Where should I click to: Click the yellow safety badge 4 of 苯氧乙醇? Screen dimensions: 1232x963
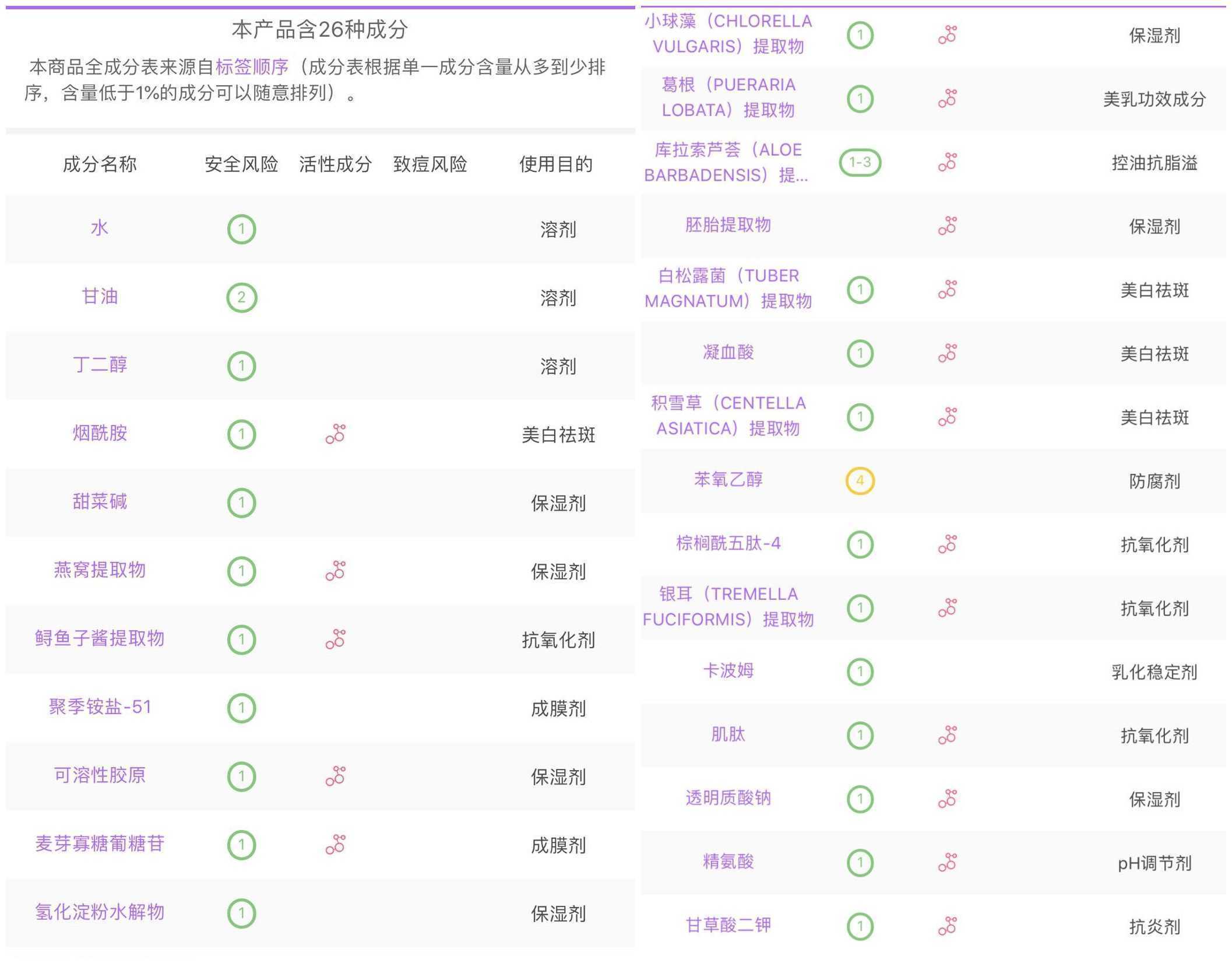[859, 480]
